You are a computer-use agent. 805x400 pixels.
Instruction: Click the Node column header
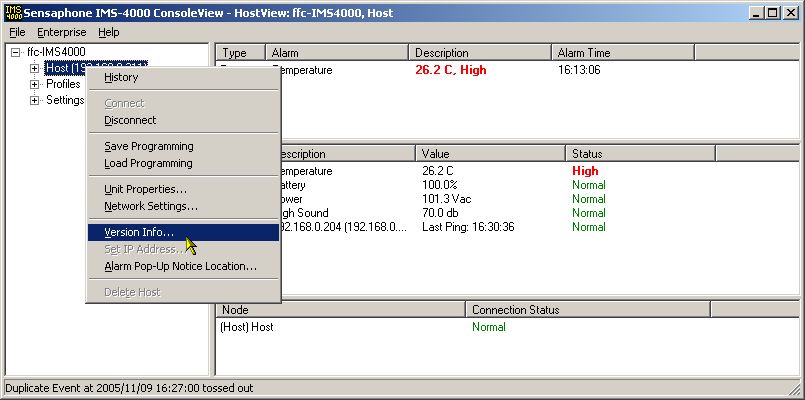click(340, 310)
